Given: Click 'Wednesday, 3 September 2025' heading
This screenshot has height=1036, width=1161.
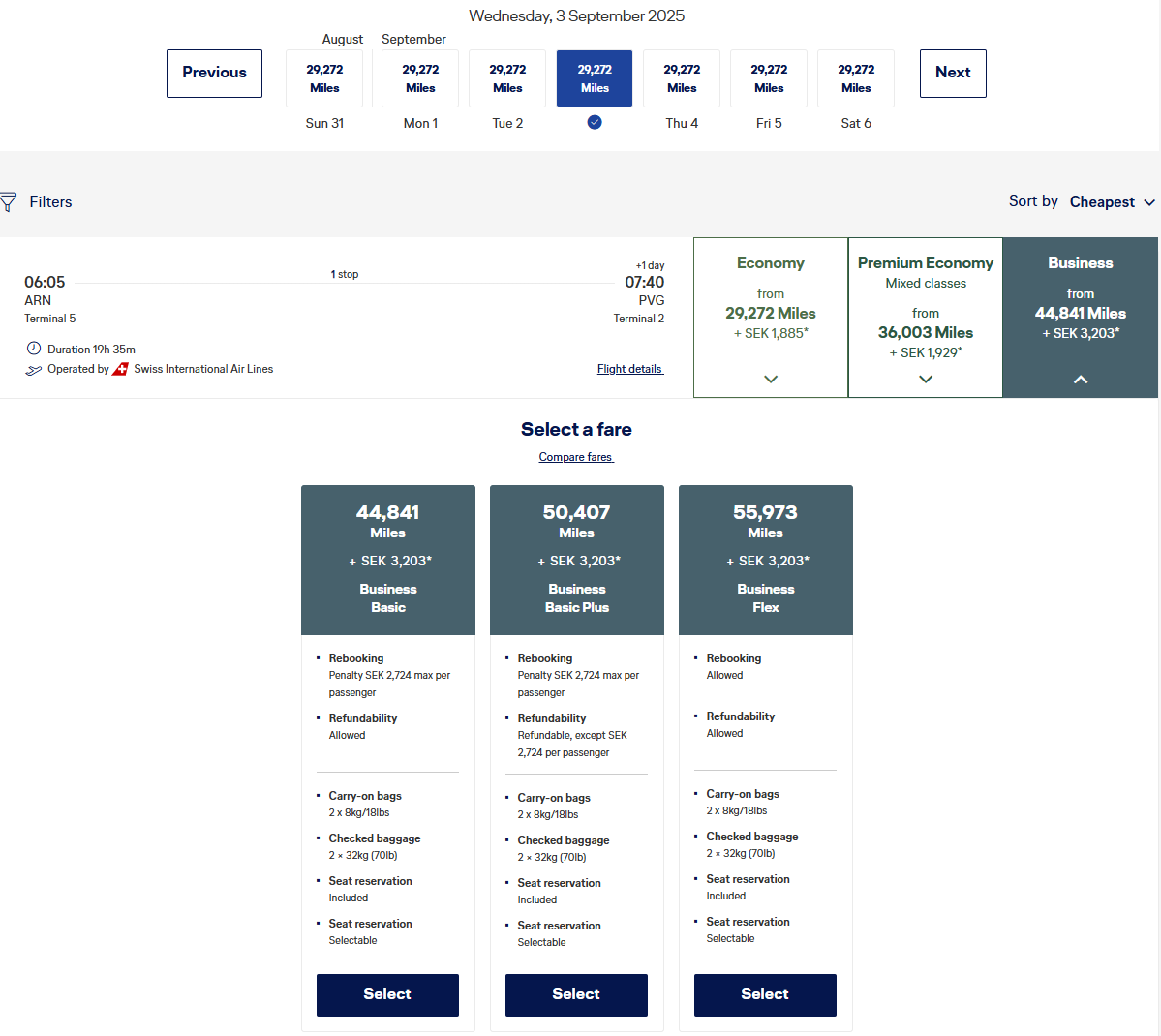Looking at the screenshot, I should click(x=577, y=16).
